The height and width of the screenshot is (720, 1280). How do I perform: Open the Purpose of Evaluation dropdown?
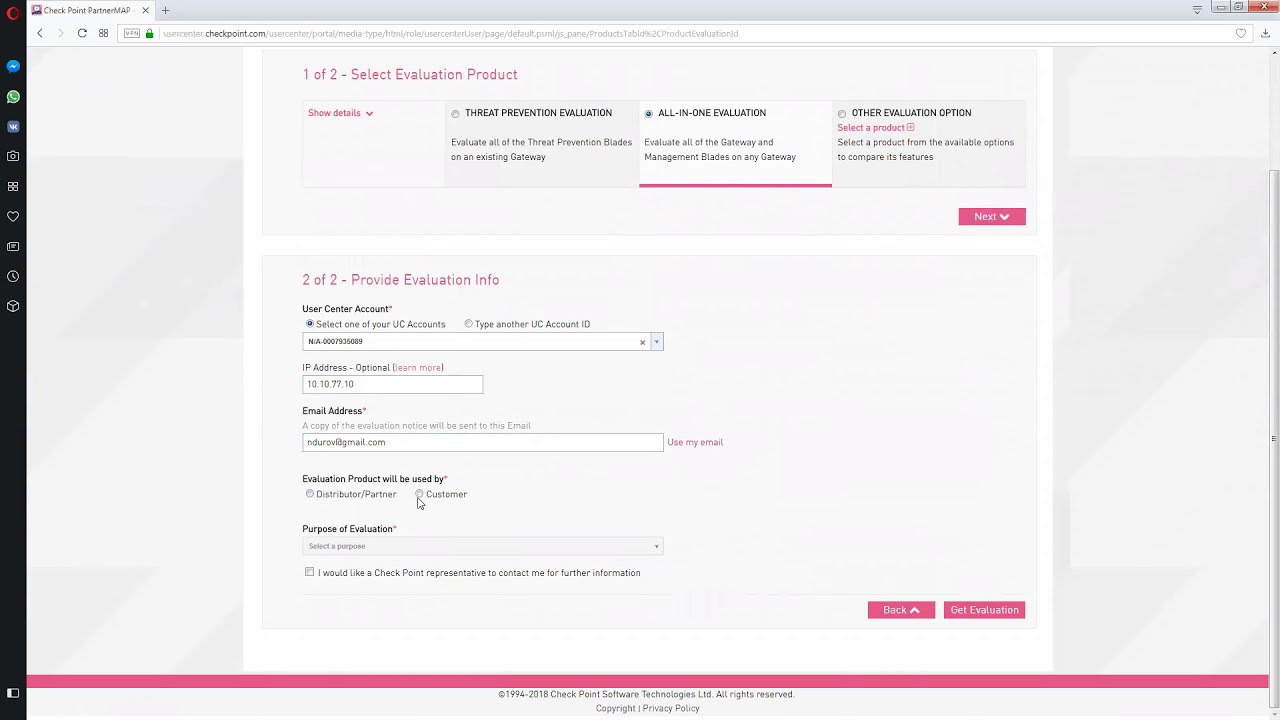(x=482, y=546)
